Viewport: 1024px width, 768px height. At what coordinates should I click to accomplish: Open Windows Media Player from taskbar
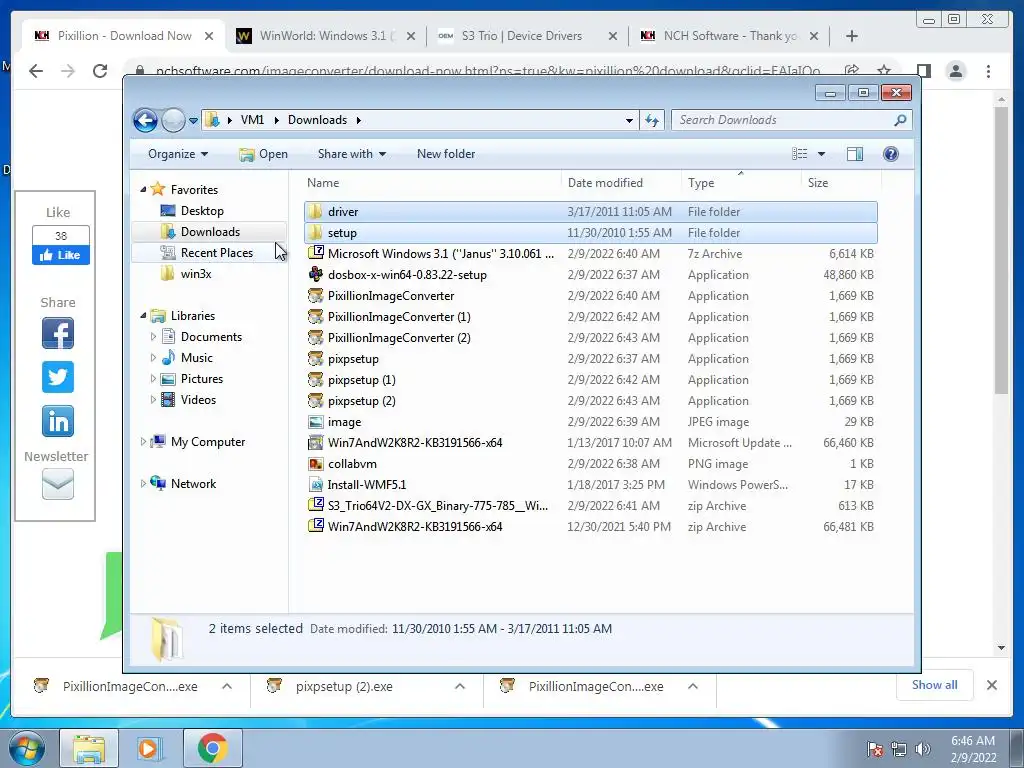pyautogui.click(x=148, y=748)
